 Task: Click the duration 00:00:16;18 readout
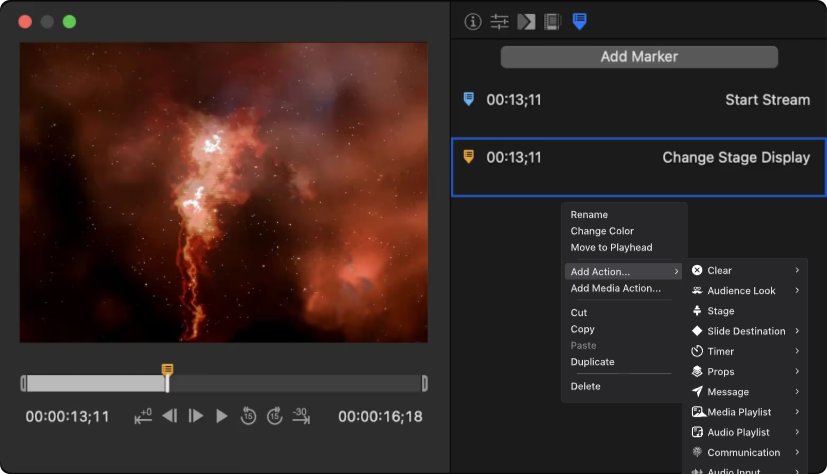tap(380, 417)
